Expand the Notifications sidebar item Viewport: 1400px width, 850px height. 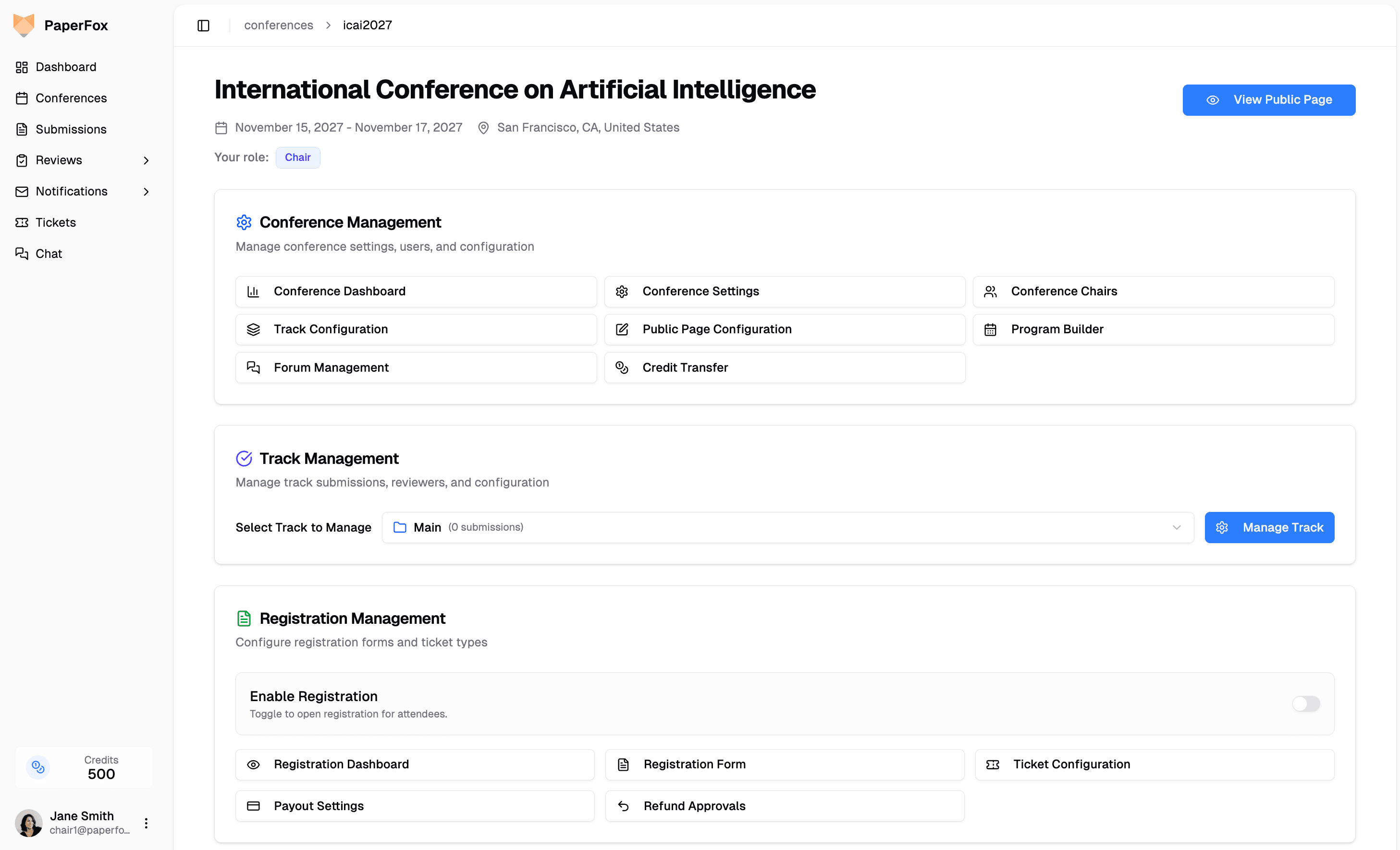(x=146, y=191)
